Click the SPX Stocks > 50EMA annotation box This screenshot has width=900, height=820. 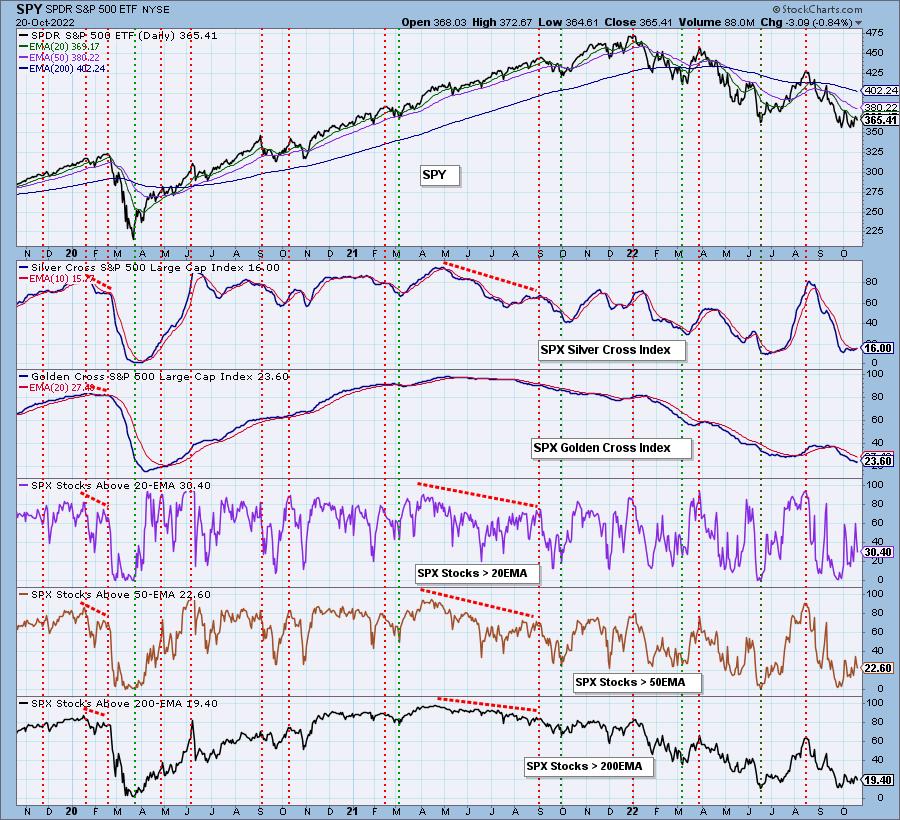pos(637,682)
